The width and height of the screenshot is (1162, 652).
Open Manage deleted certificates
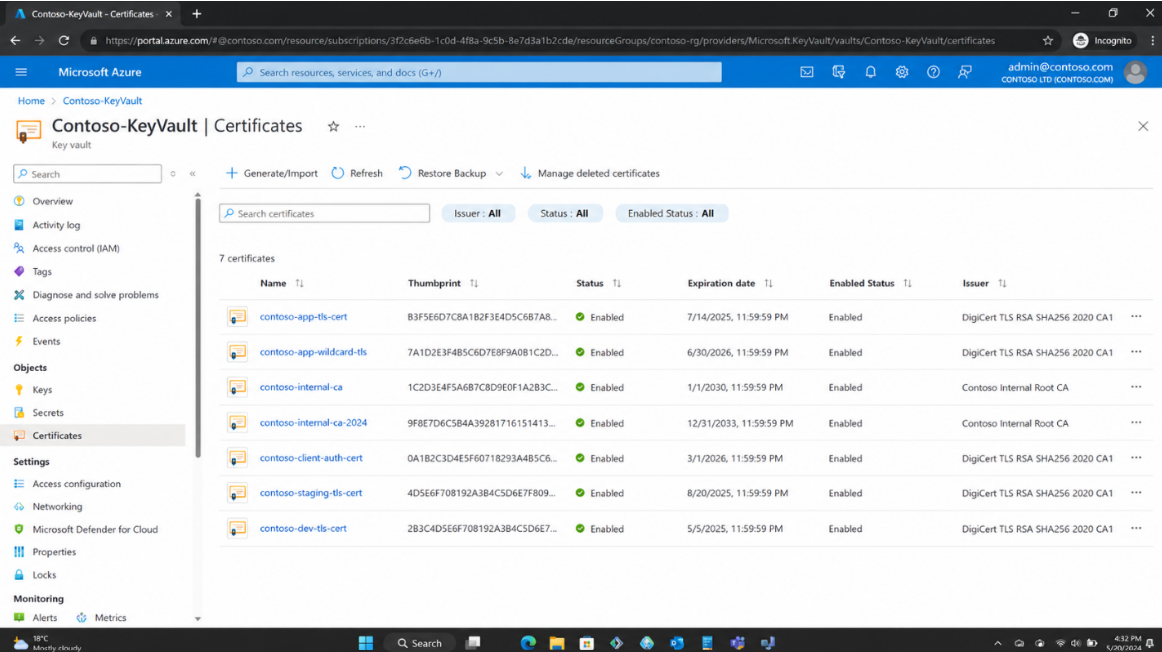(590, 173)
